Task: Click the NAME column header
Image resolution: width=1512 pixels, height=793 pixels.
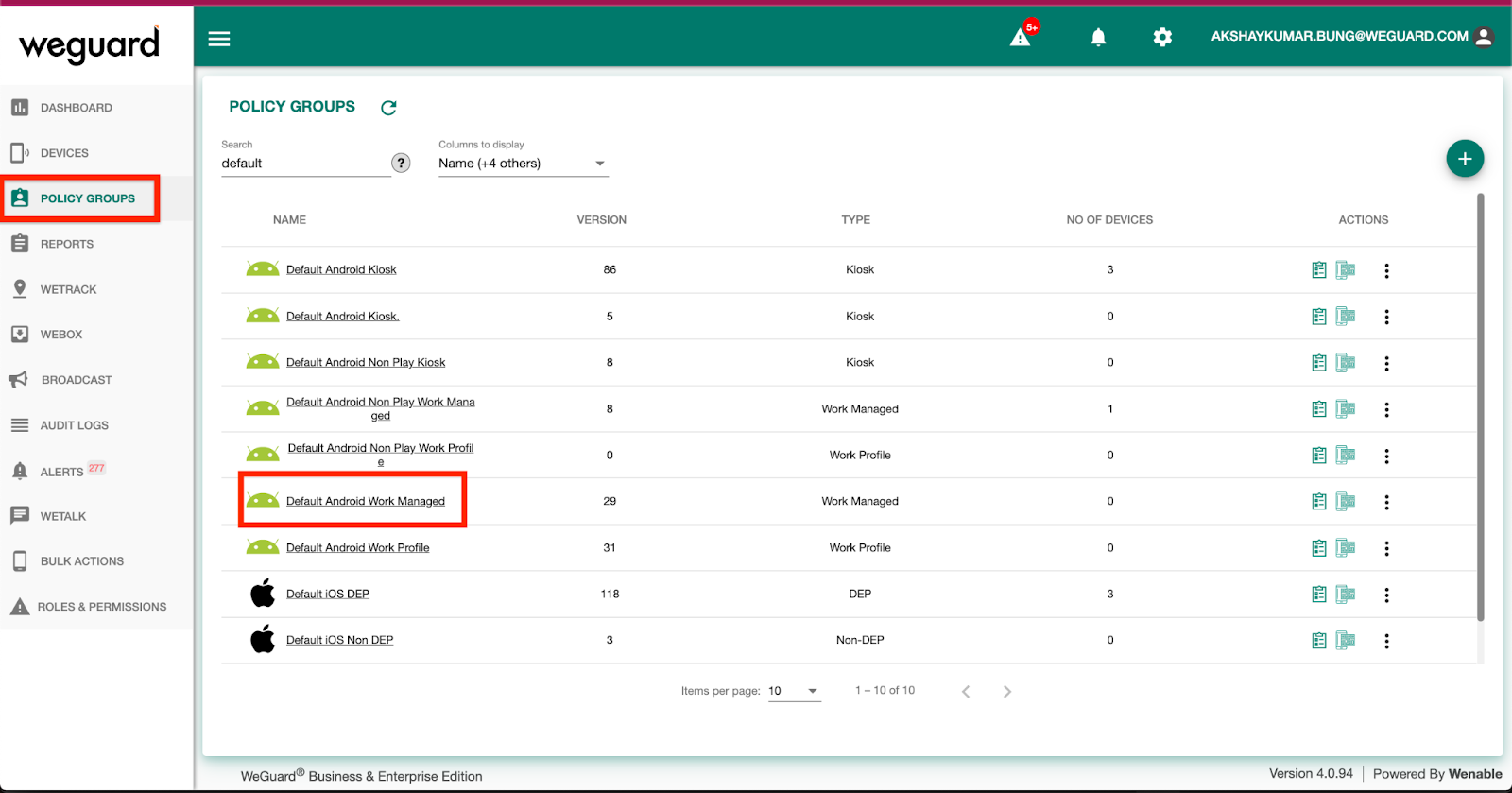Action: (x=289, y=219)
